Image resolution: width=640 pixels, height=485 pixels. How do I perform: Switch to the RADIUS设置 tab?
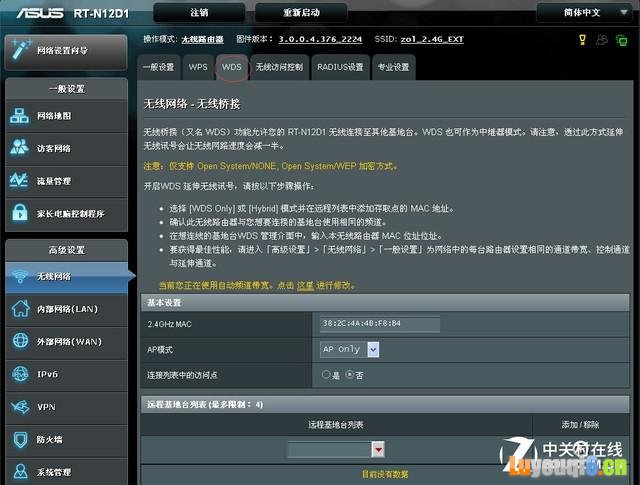pos(340,67)
